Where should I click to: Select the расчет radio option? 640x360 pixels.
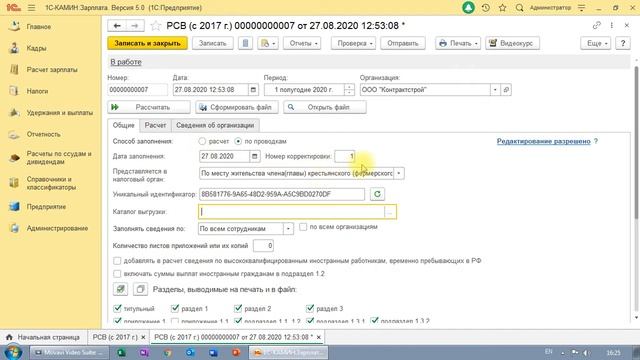[202, 141]
